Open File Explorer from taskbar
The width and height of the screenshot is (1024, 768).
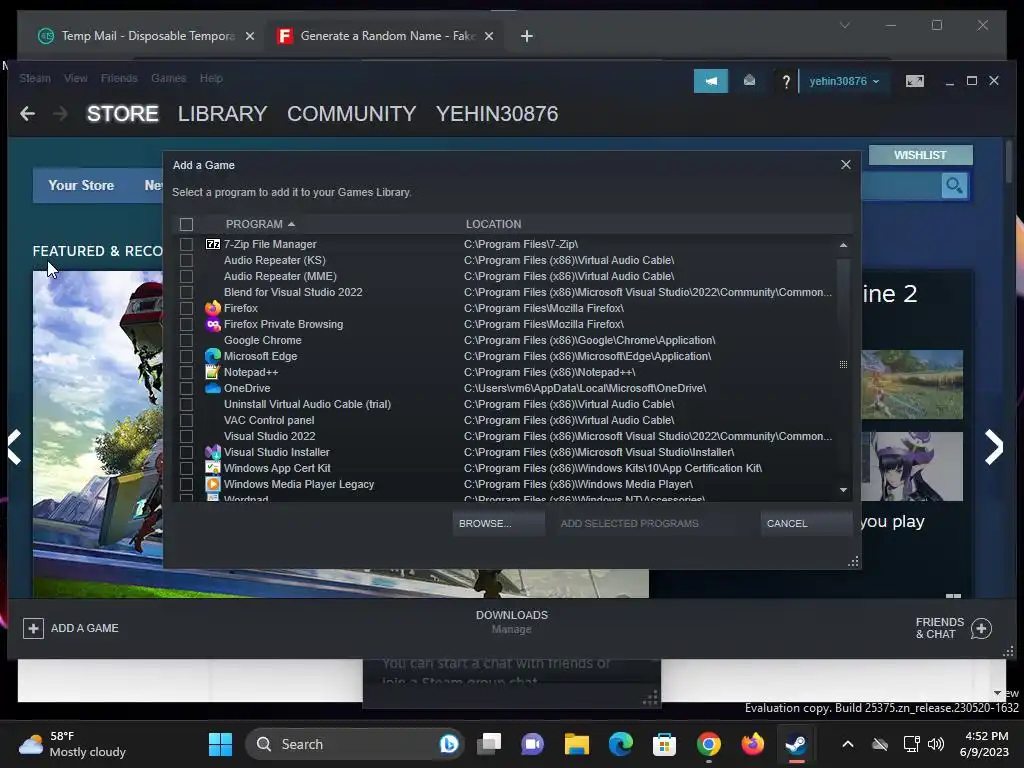pos(577,744)
